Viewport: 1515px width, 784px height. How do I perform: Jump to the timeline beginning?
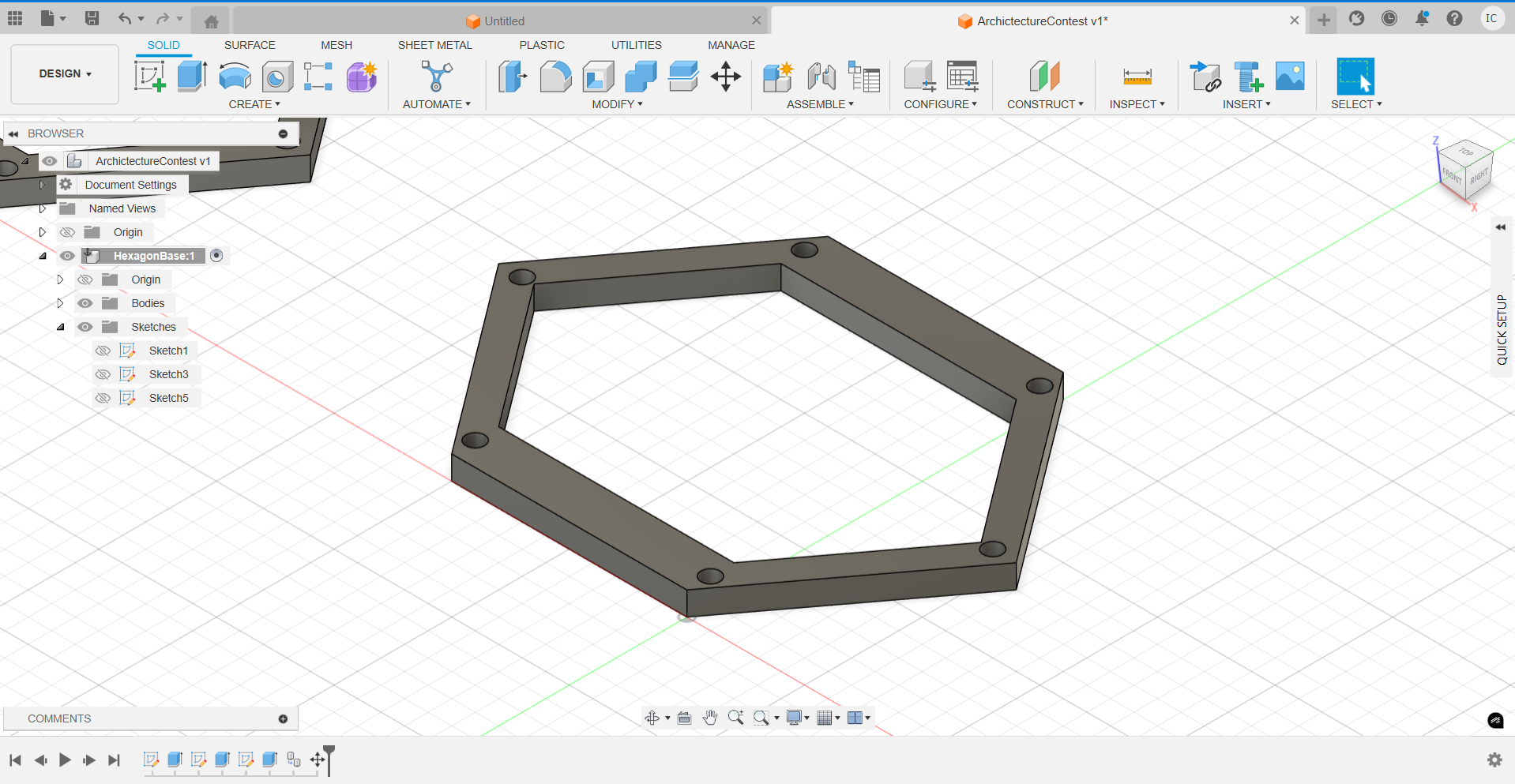click(15, 760)
